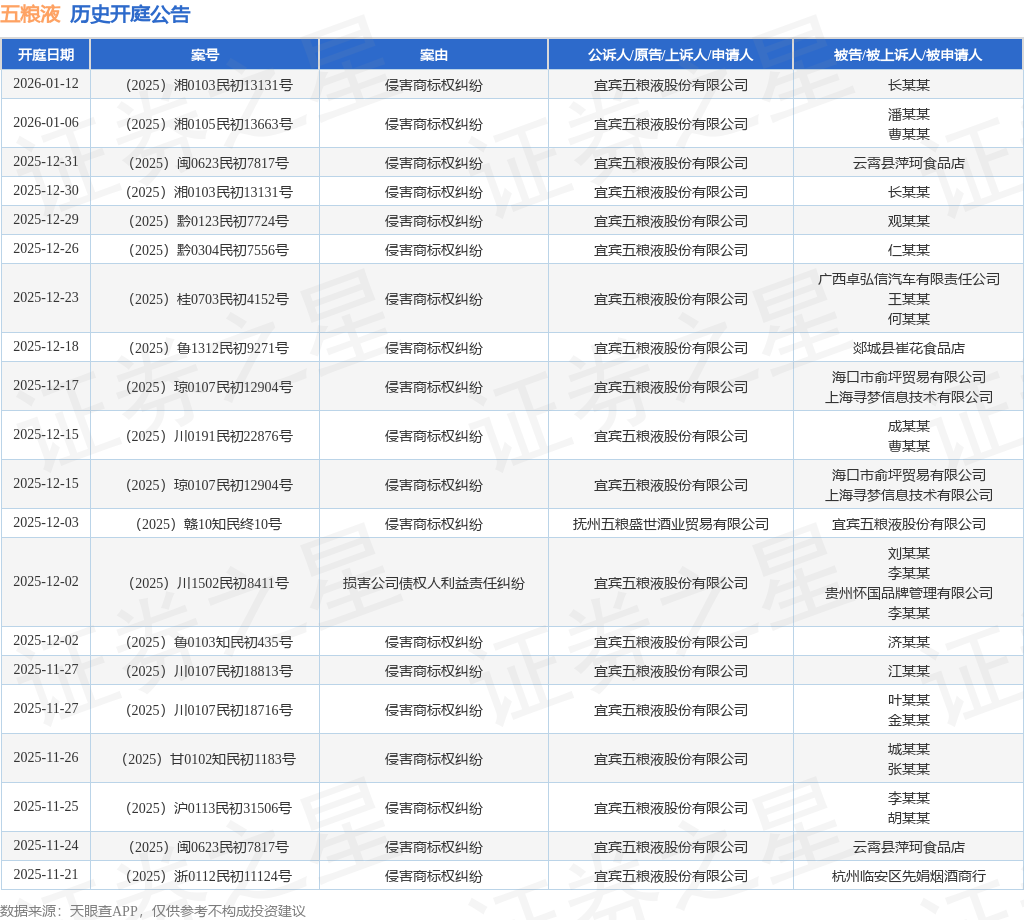Select the date 2025-12-29
This screenshot has height=920, width=1024.
click(46, 220)
